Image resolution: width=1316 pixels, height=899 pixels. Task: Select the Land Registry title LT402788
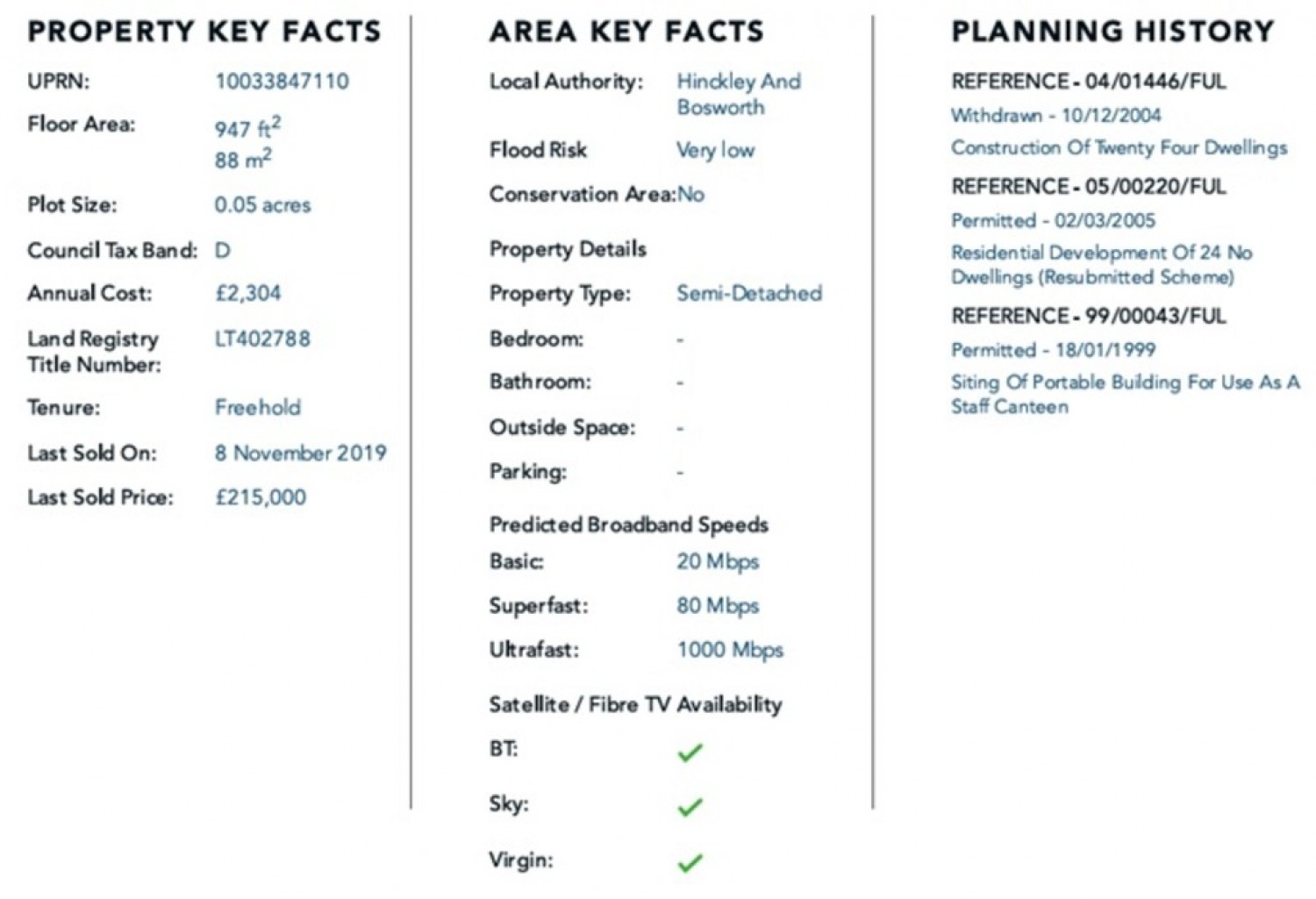pos(262,339)
